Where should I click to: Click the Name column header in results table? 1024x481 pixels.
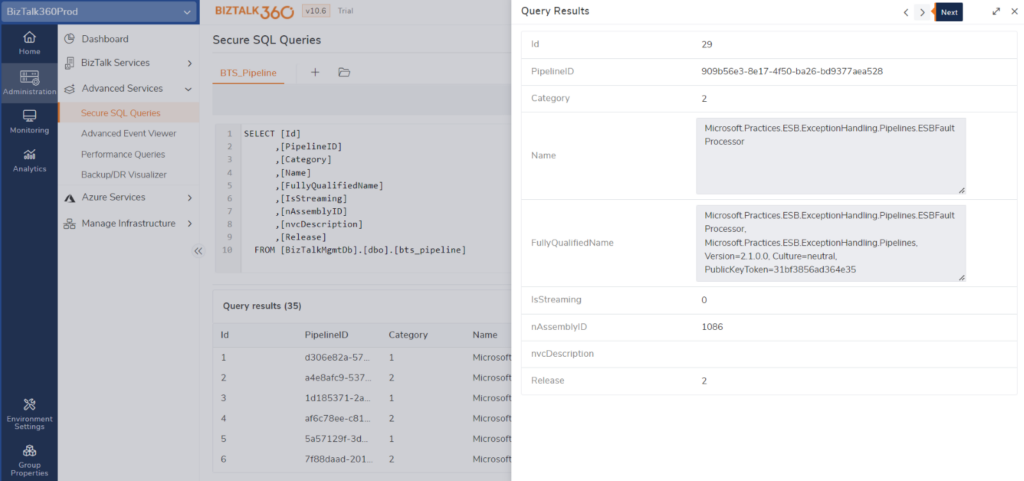[x=485, y=335]
